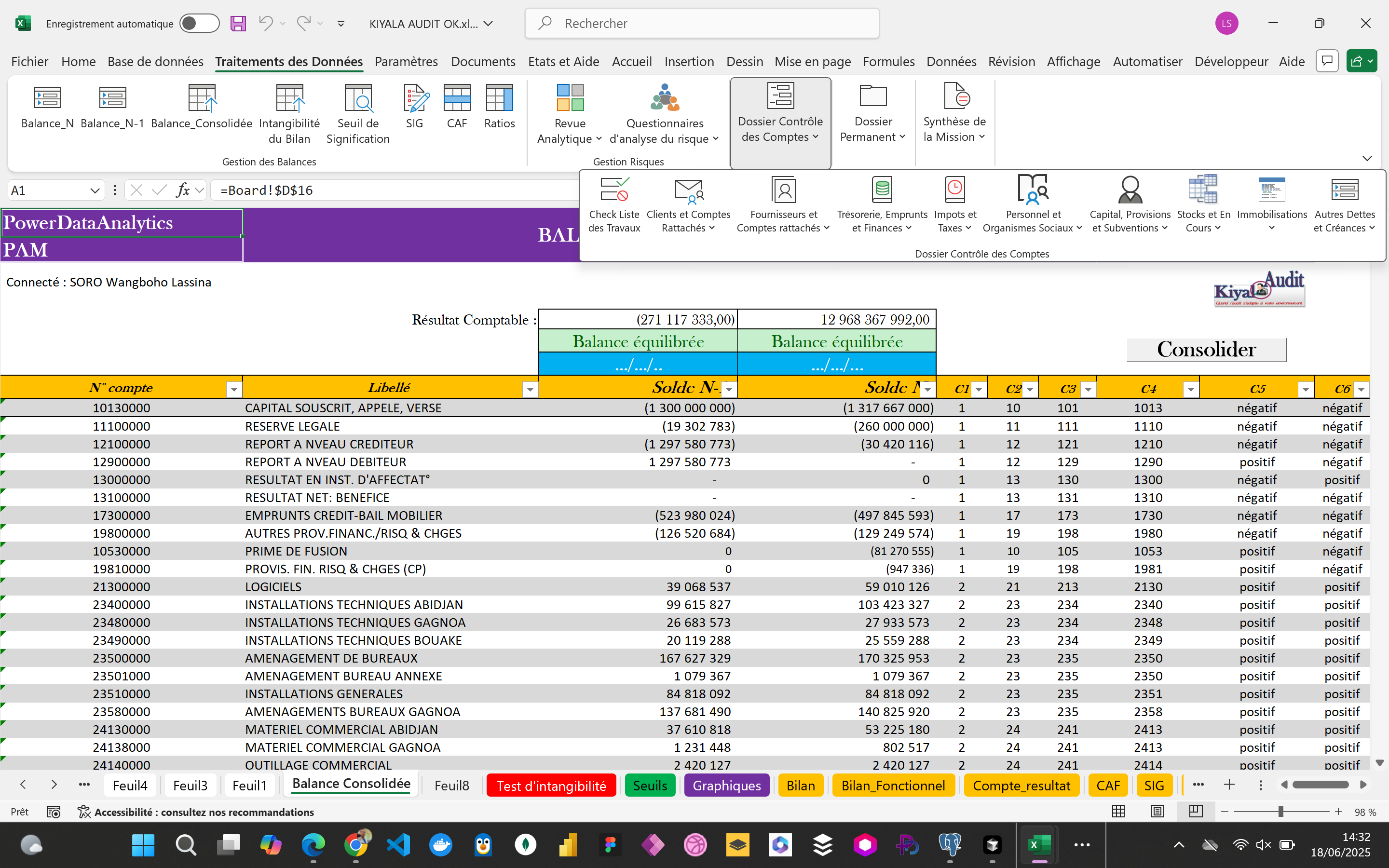Open the Balance_N tool
The image size is (1389, 868).
click(x=47, y=108)
